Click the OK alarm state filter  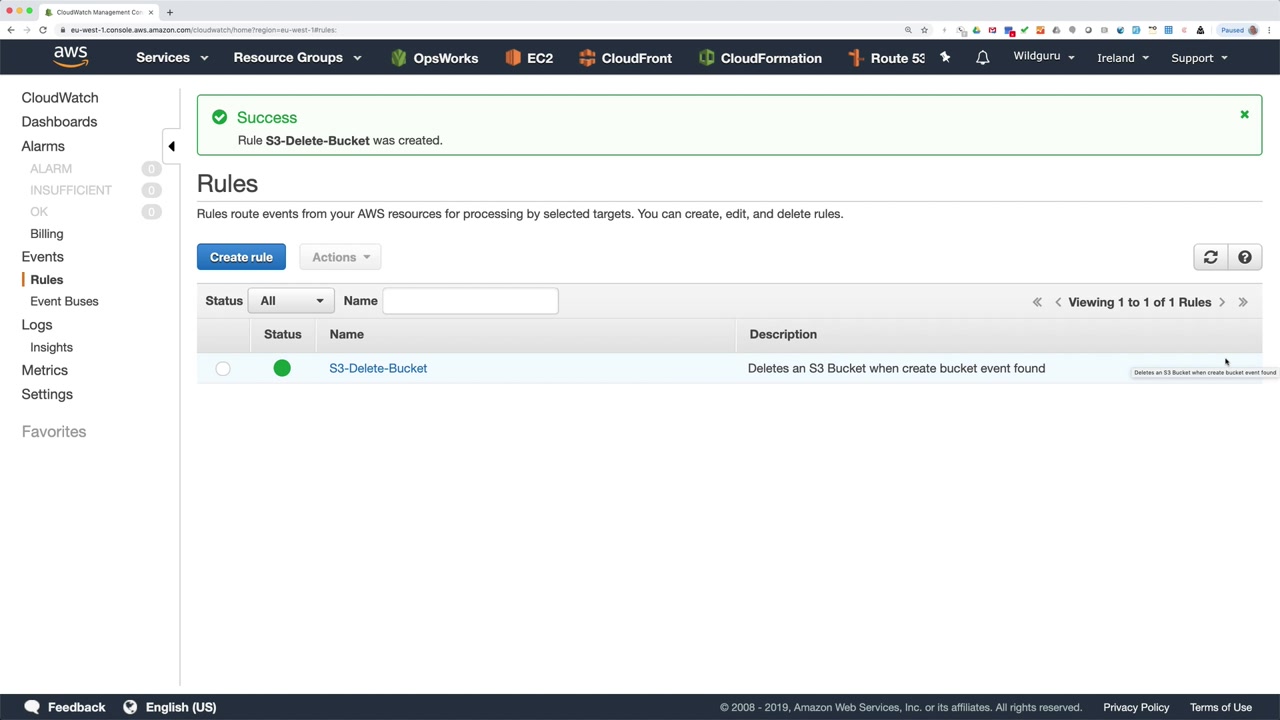[x=39, y=212]
